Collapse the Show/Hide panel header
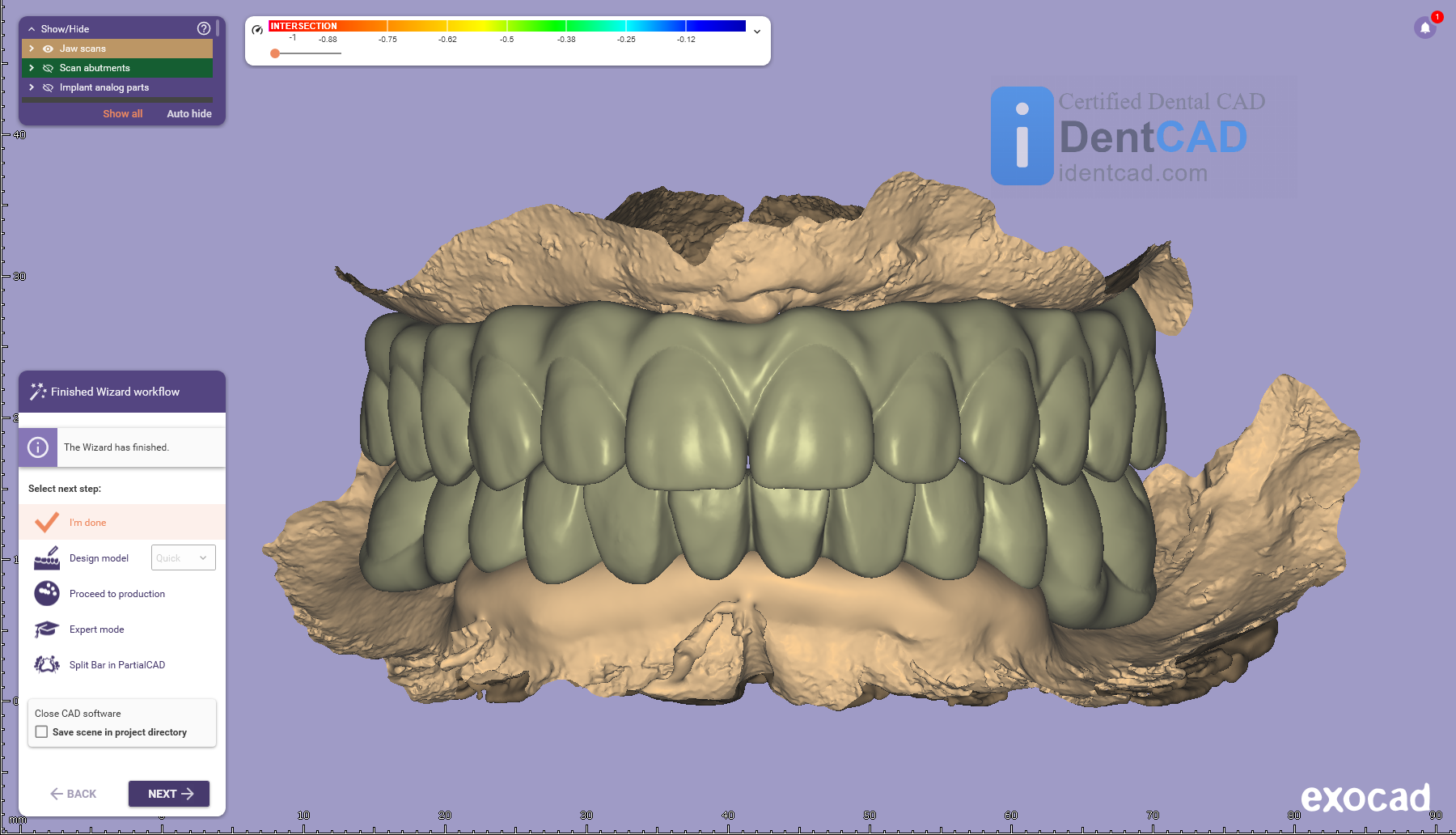The image size is (1456, 835). click(x=32, y=29)
